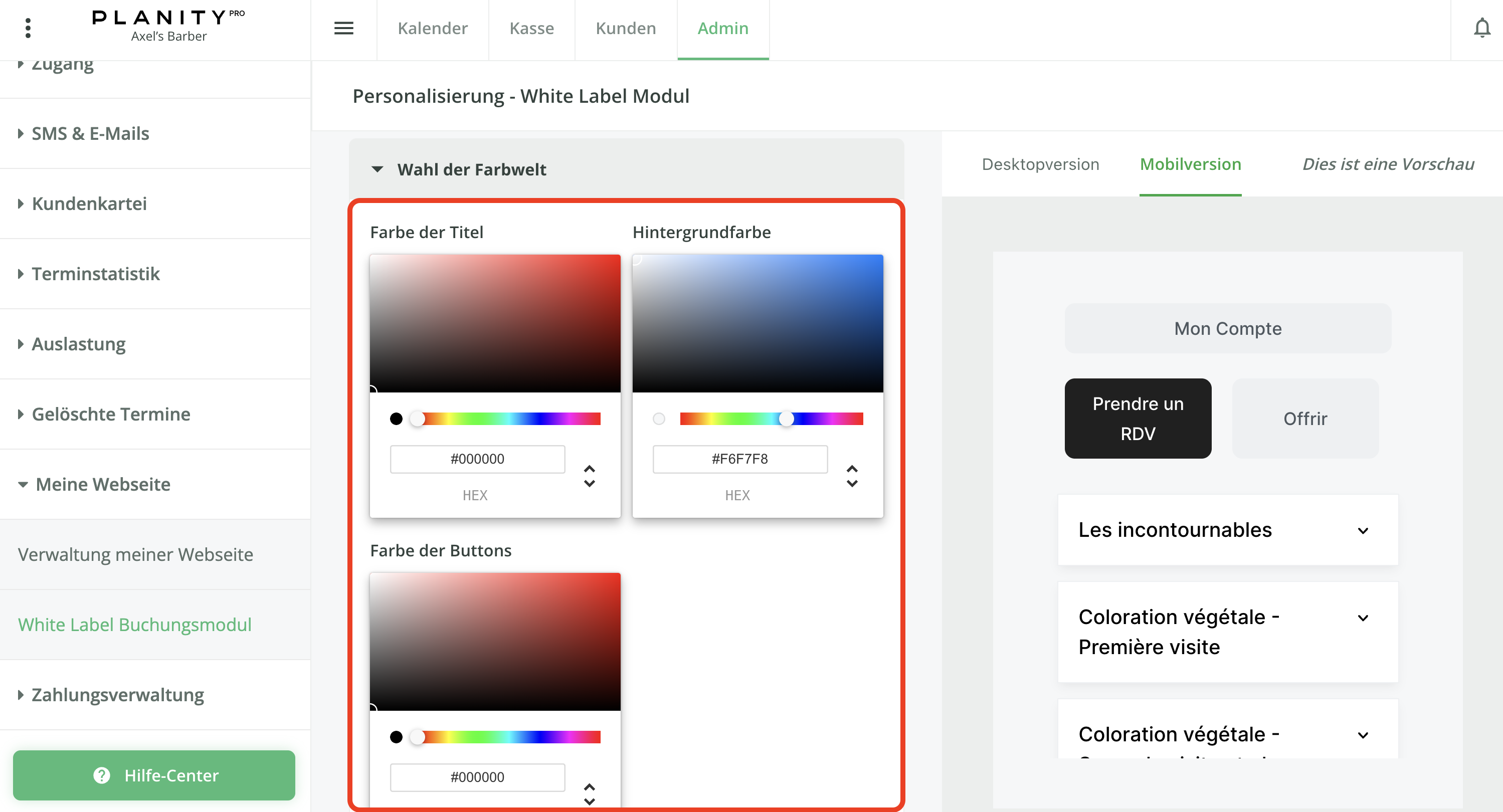Open Verwaltung meiner Webseite link

[135, 554]
